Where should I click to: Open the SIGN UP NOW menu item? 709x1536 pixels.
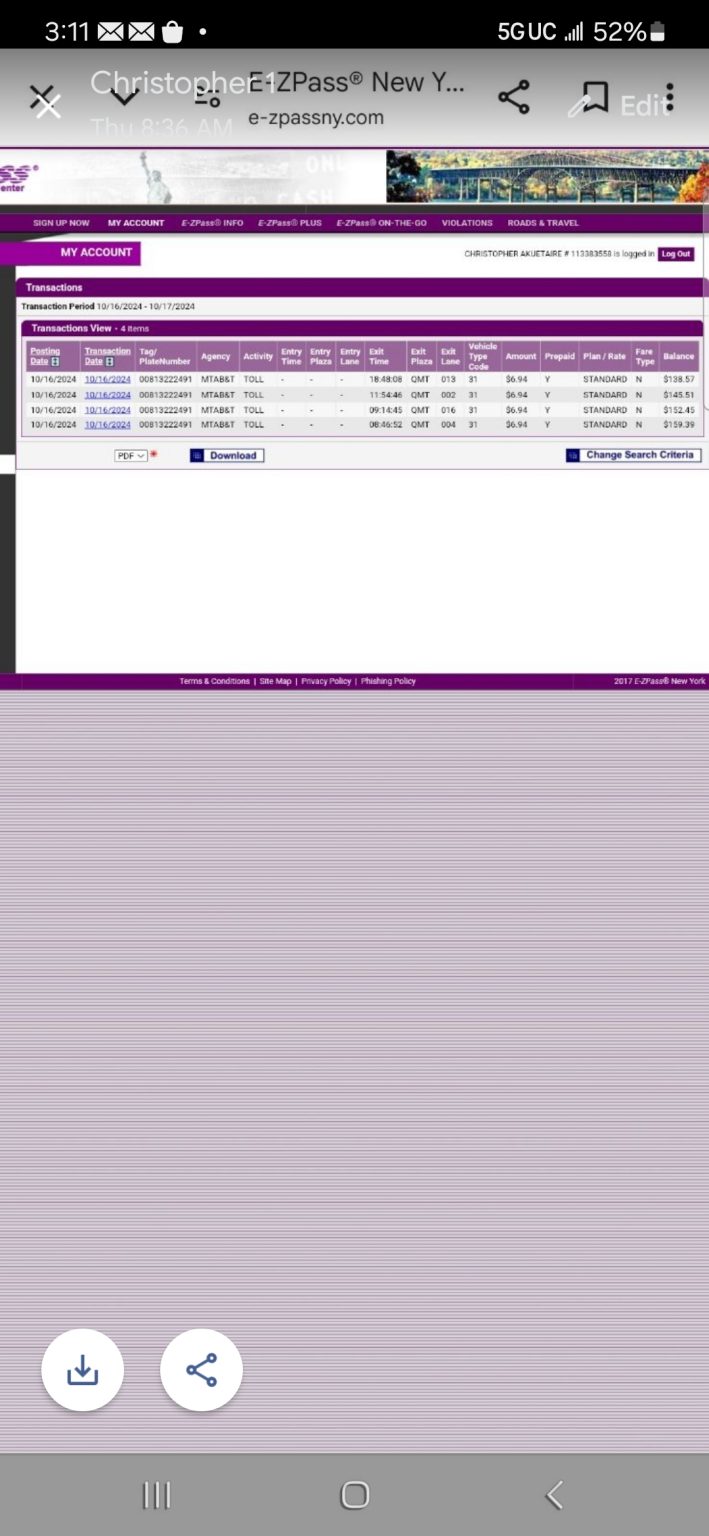[61, 223]
